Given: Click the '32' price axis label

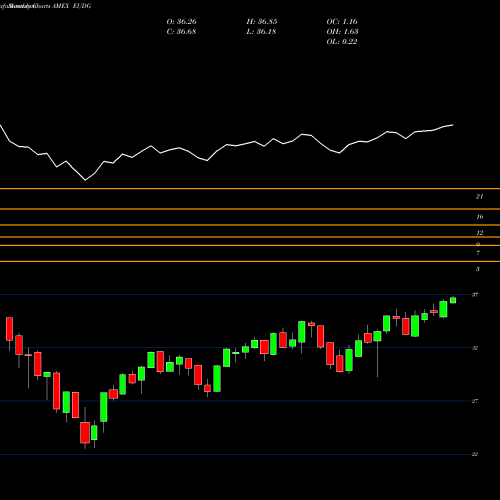Looking at the screenshot, I should pos(475,348).
